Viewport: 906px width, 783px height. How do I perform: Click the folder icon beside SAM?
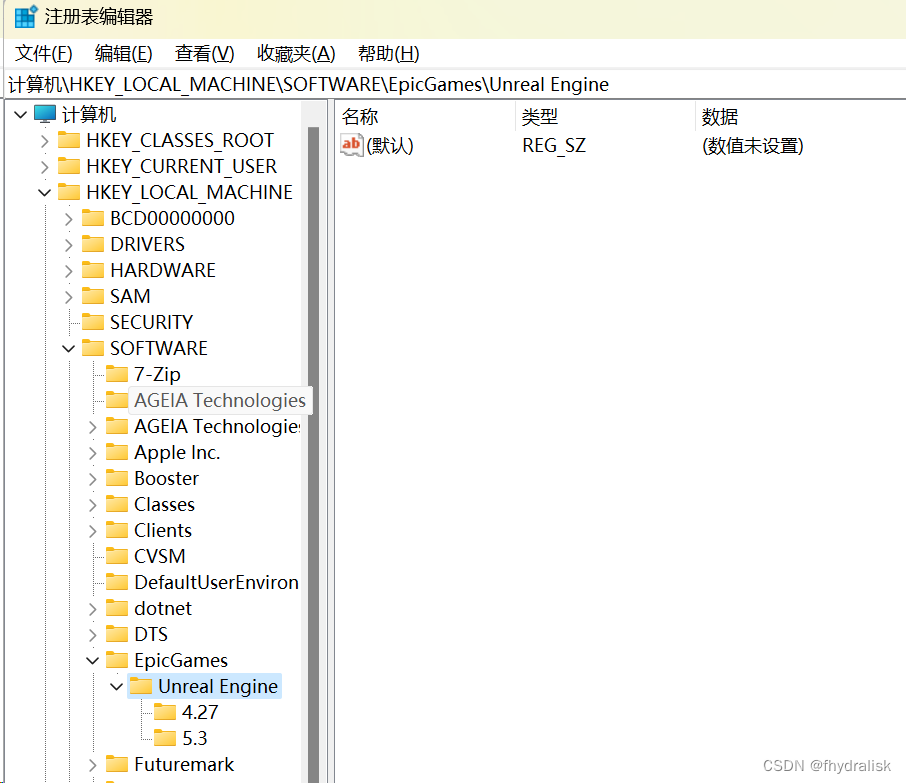[x=93, y=296]
